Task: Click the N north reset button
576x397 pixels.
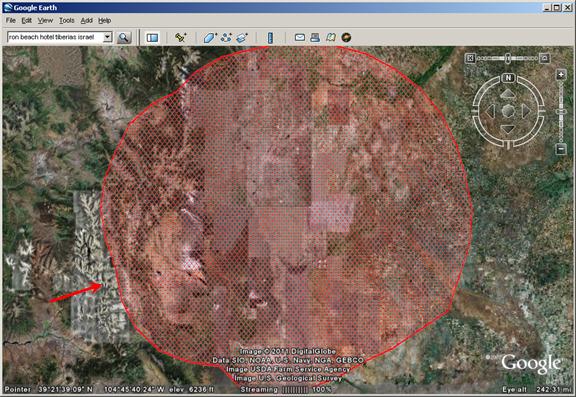Action: coord(508,78)
